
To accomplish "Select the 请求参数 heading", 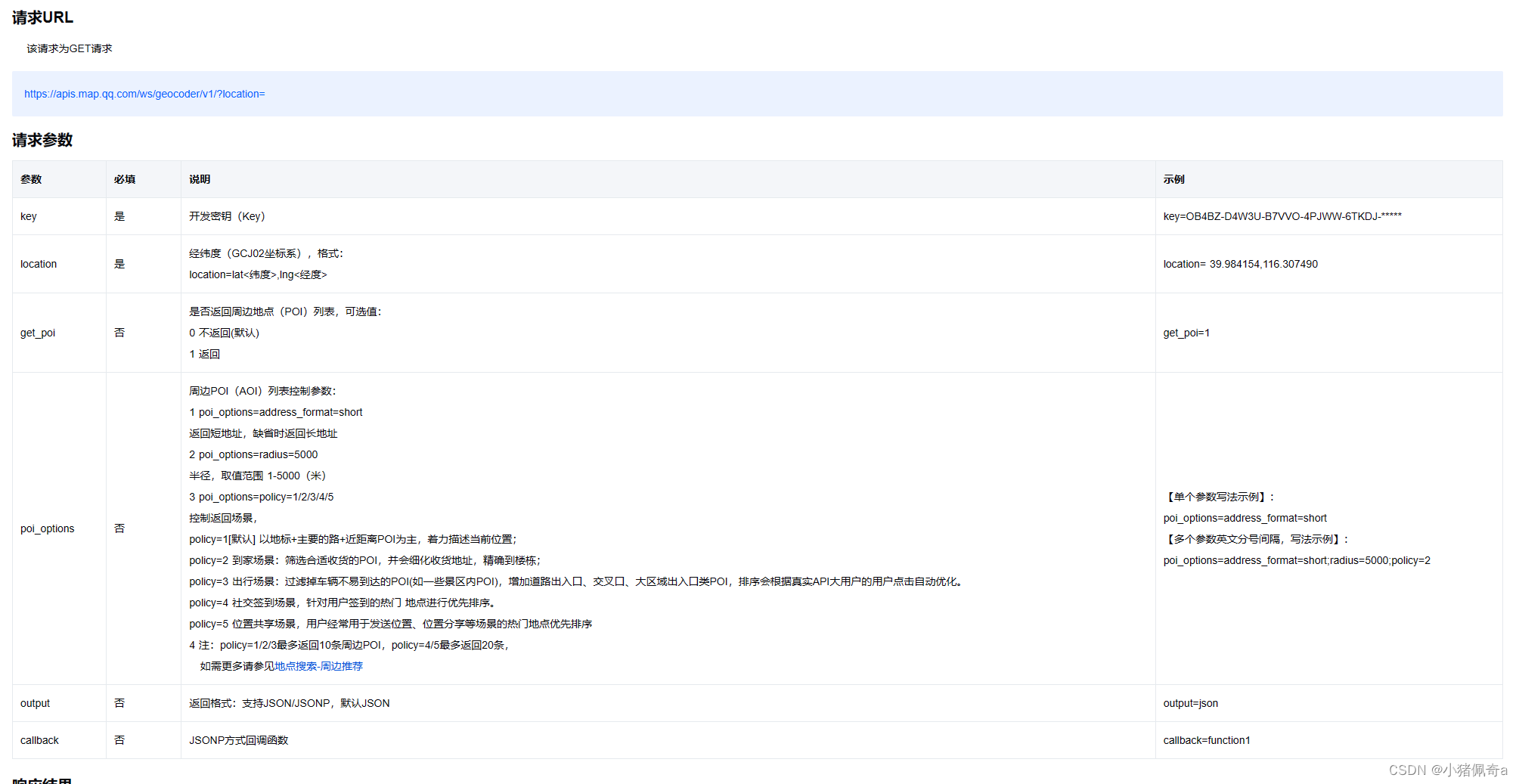I will pos(41,140).
